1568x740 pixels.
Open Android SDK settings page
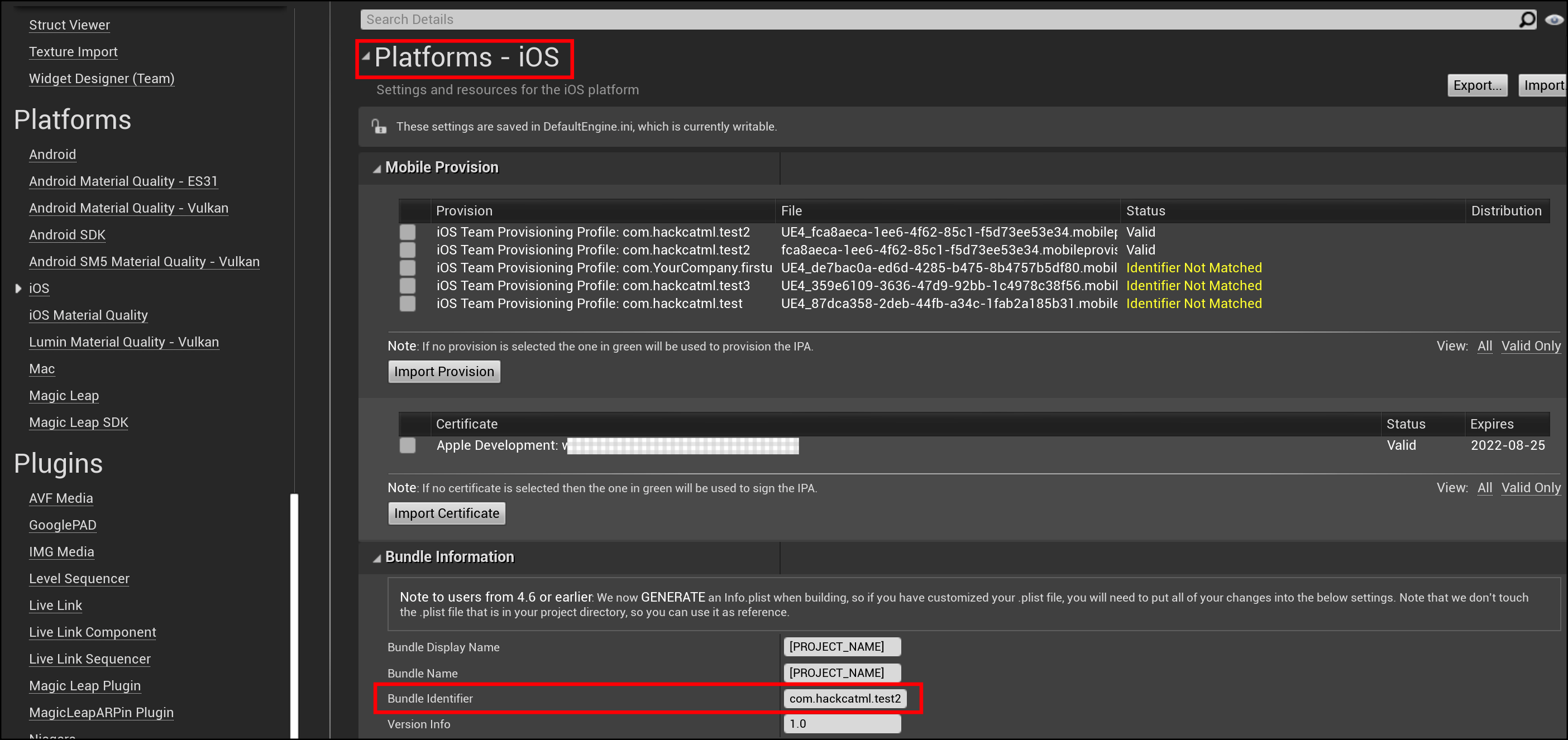click(x=67, y=235)
